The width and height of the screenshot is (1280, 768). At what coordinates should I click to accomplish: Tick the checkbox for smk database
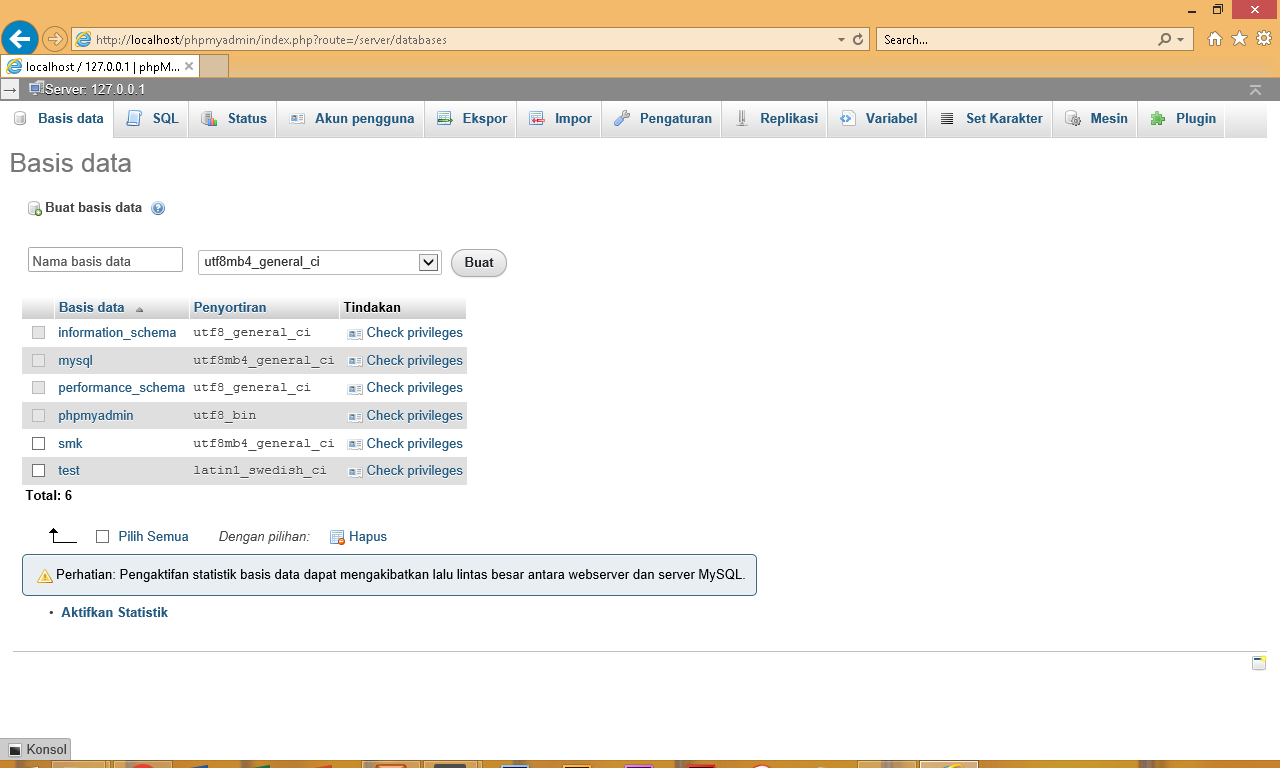[x=39, y=443]
